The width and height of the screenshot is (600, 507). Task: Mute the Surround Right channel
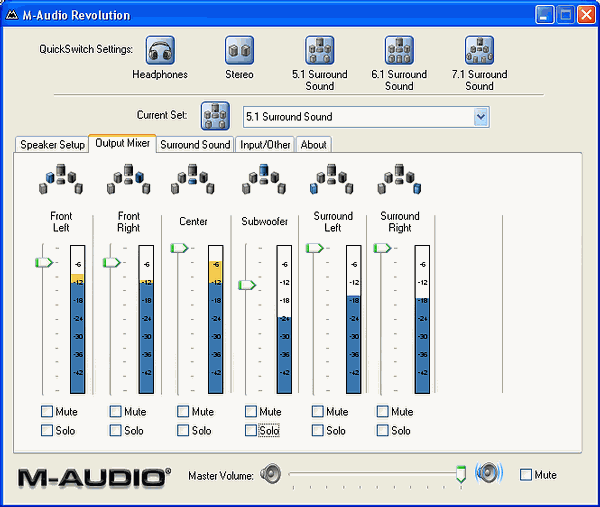point(383,411)
